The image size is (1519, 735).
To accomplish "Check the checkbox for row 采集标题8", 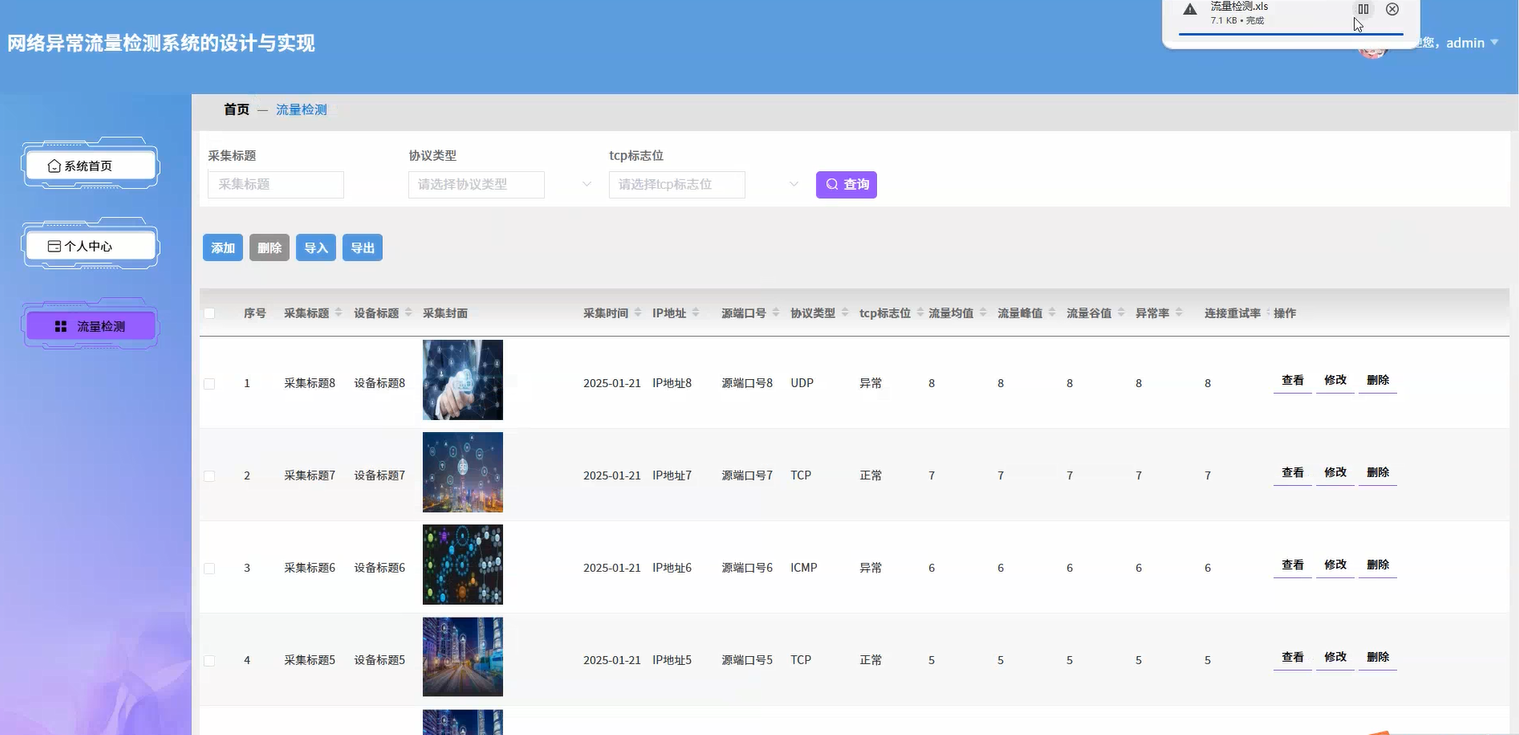I will pos(209,383).
